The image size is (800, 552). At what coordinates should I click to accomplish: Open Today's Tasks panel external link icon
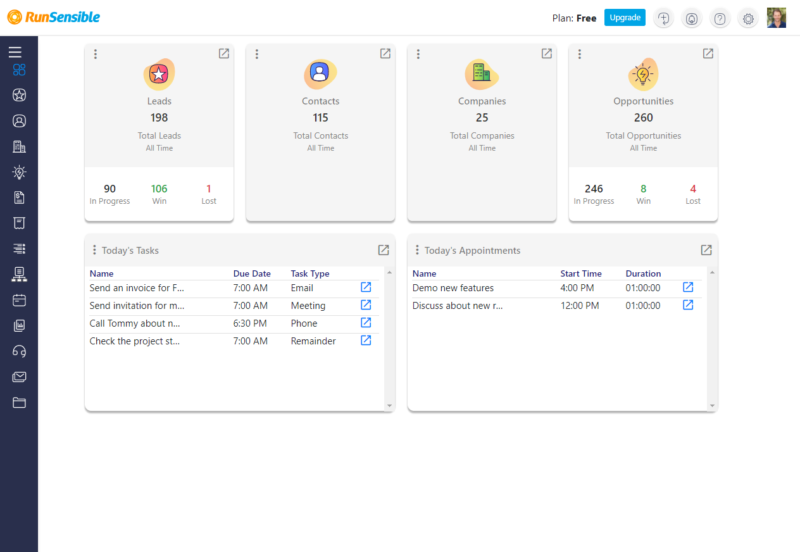point(383,250)
